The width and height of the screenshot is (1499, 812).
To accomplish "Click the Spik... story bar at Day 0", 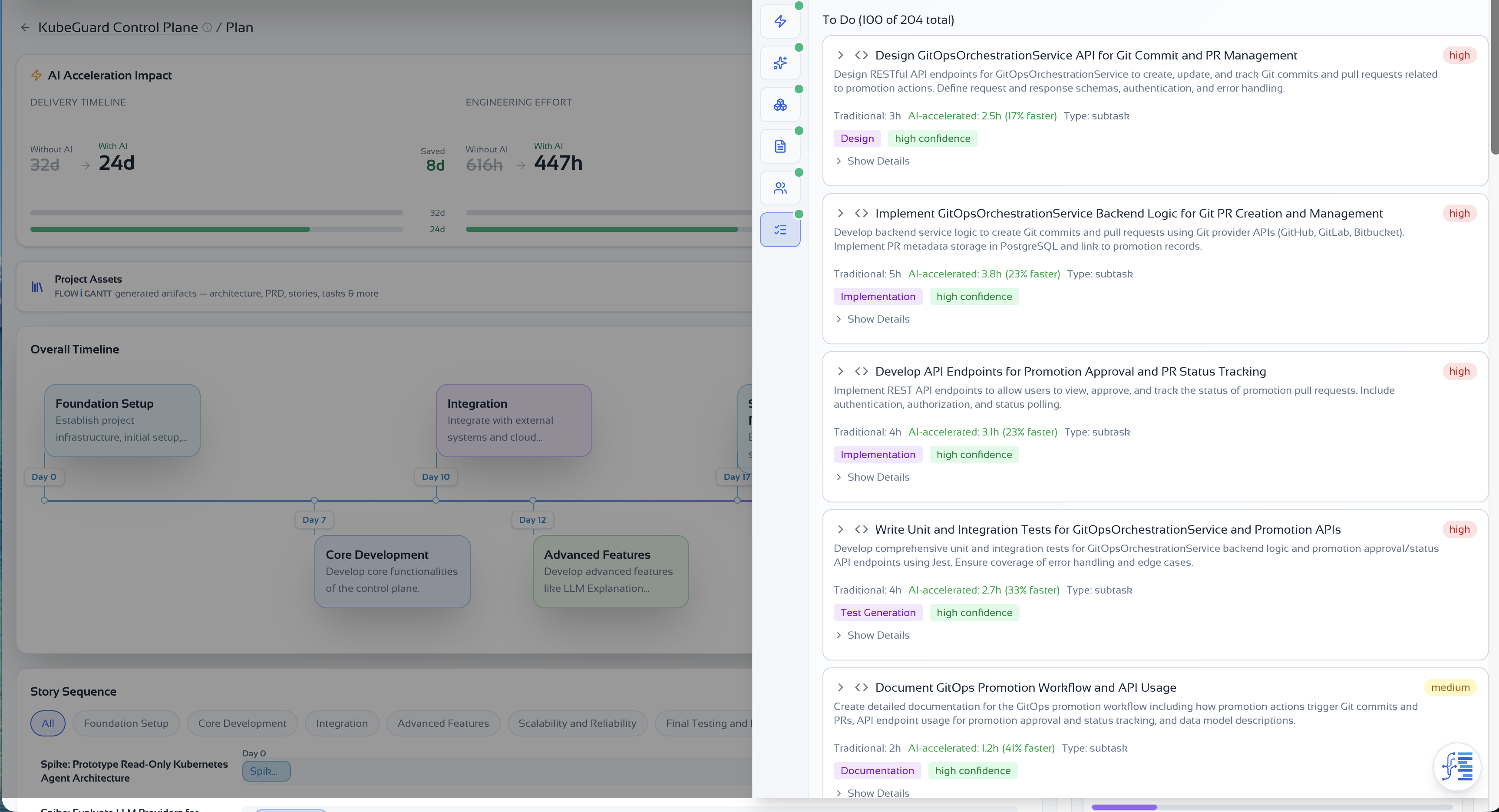I will click(x=266, y=771).
